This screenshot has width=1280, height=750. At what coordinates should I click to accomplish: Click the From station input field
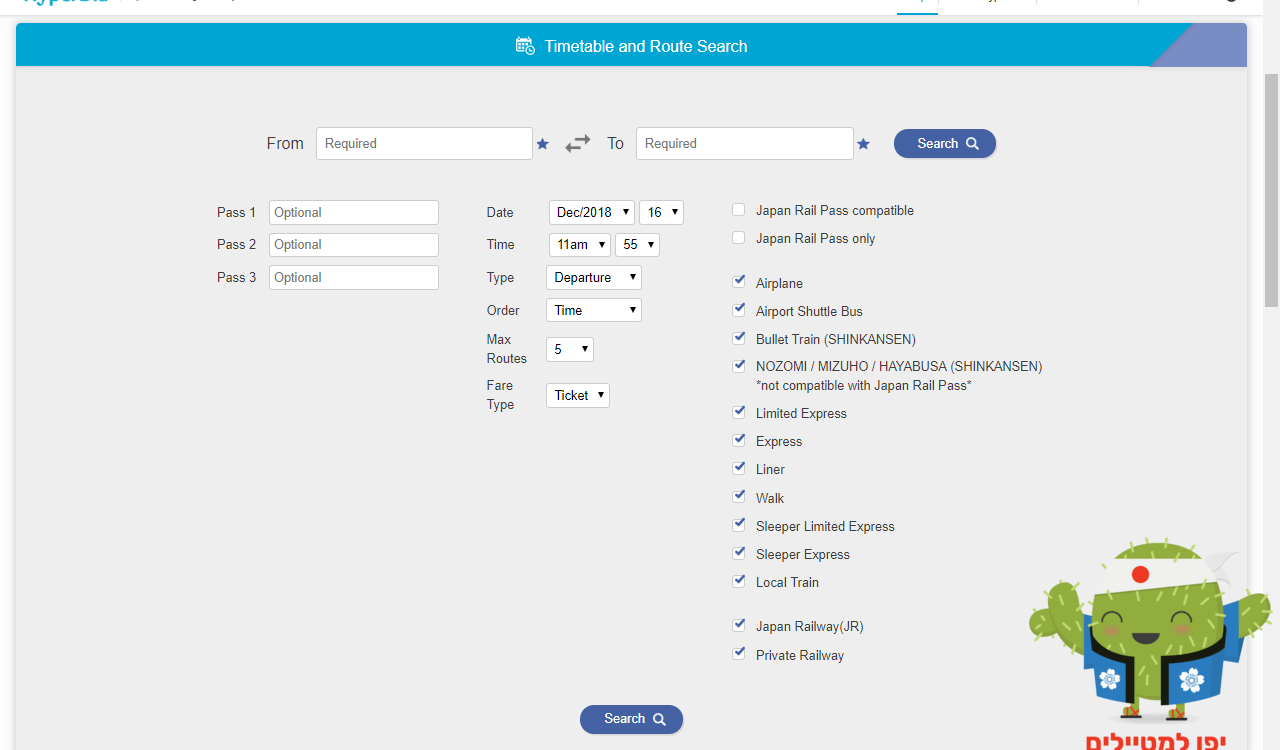tap(424, 144)
